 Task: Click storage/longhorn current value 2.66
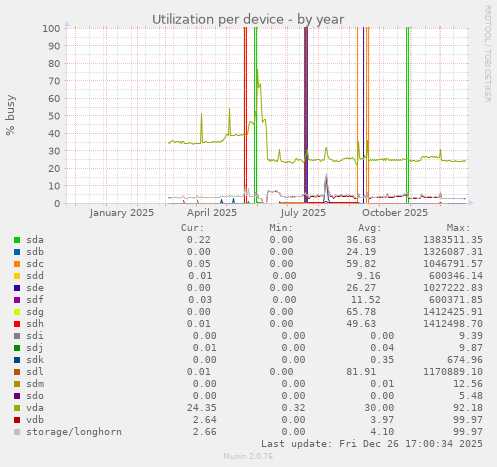(x=205, y=432)
